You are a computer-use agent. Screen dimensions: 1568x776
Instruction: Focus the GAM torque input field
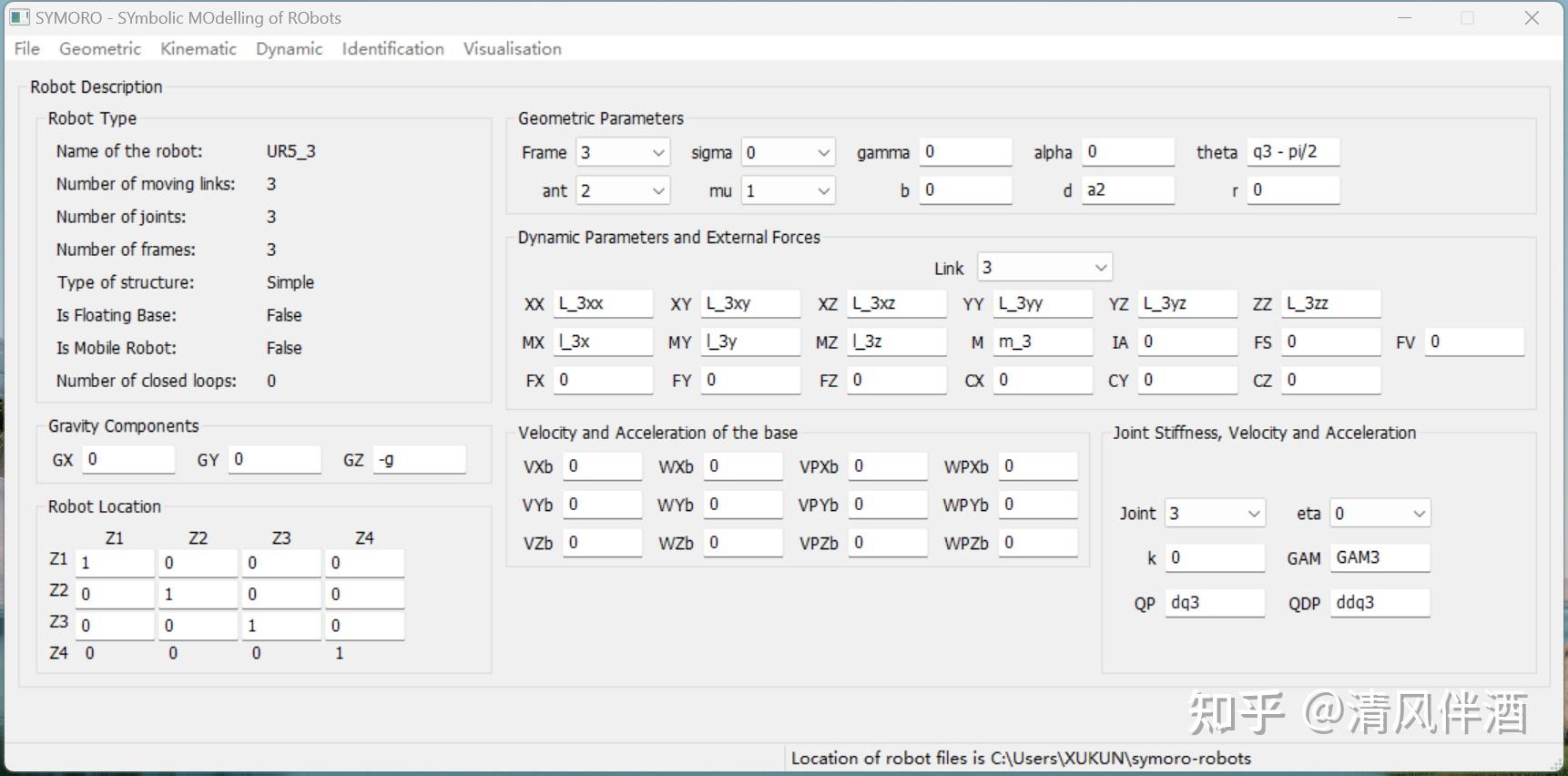click(1379, 557)
